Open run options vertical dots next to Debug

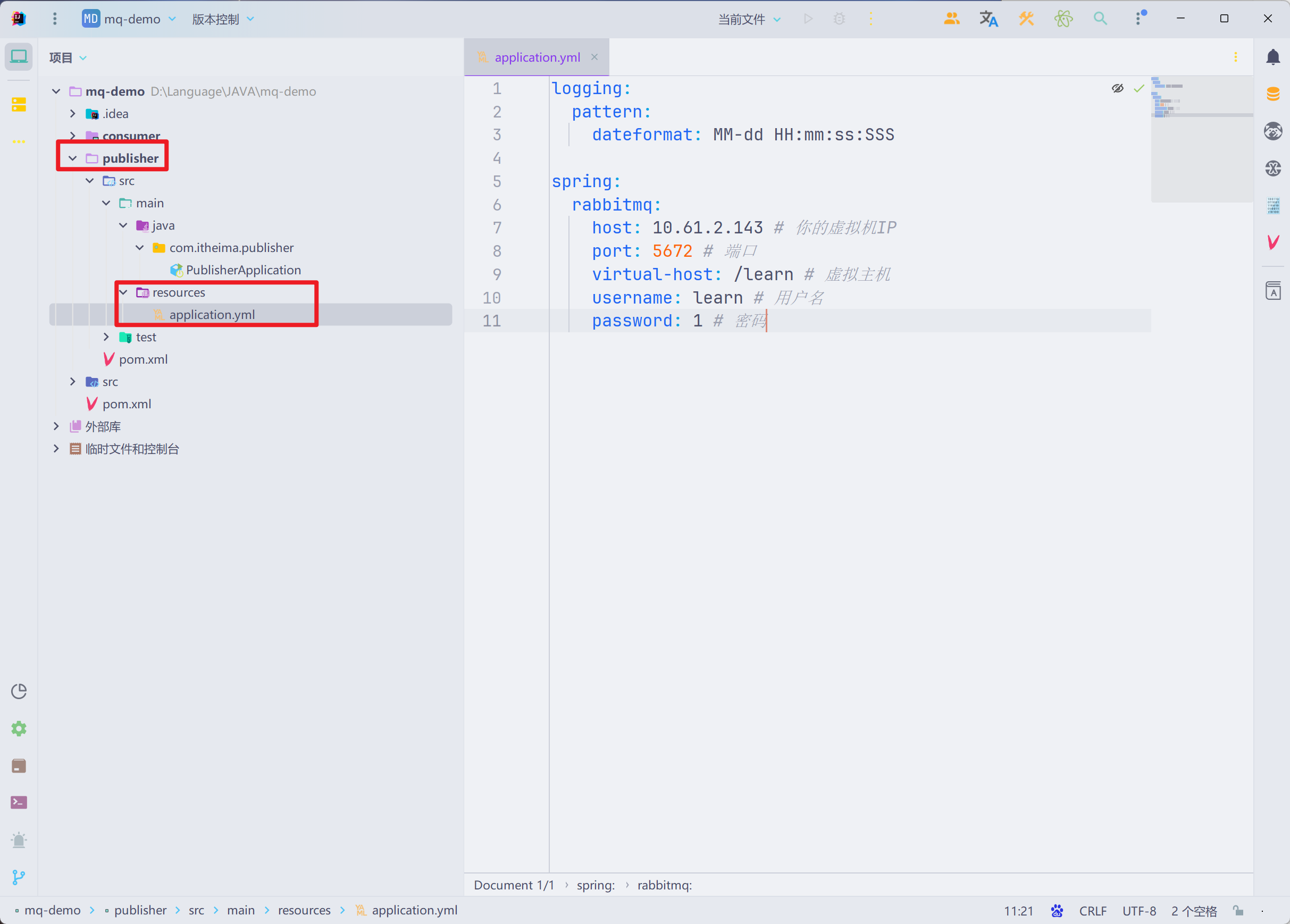[870, 19]
